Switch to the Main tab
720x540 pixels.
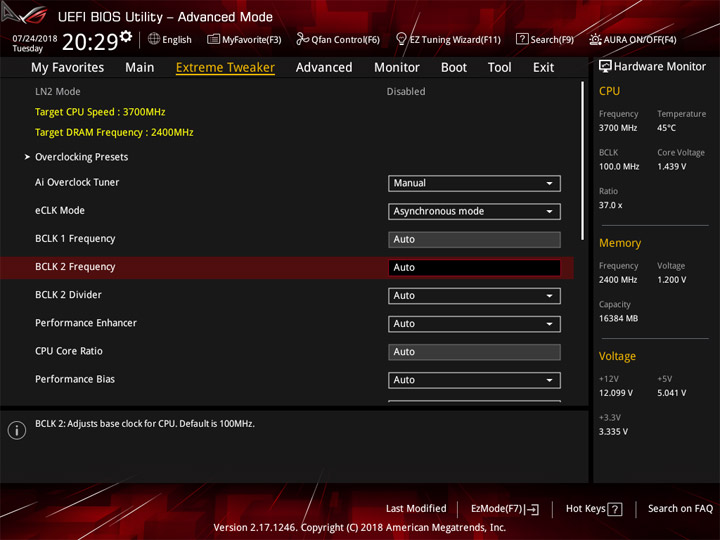[140, 68]
